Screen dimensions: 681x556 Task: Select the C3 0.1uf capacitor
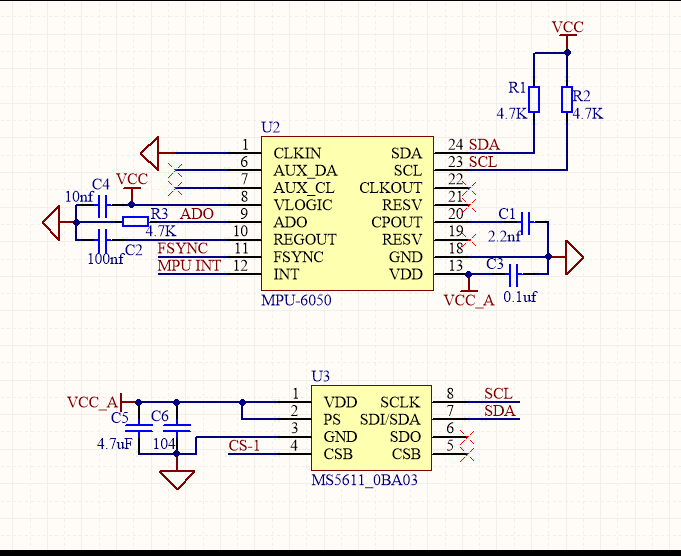point(514,274)
